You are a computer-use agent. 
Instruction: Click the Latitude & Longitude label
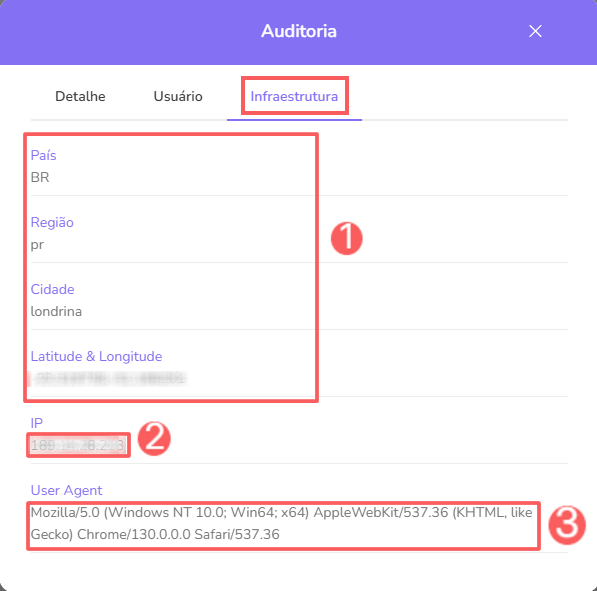pos(96,356)
